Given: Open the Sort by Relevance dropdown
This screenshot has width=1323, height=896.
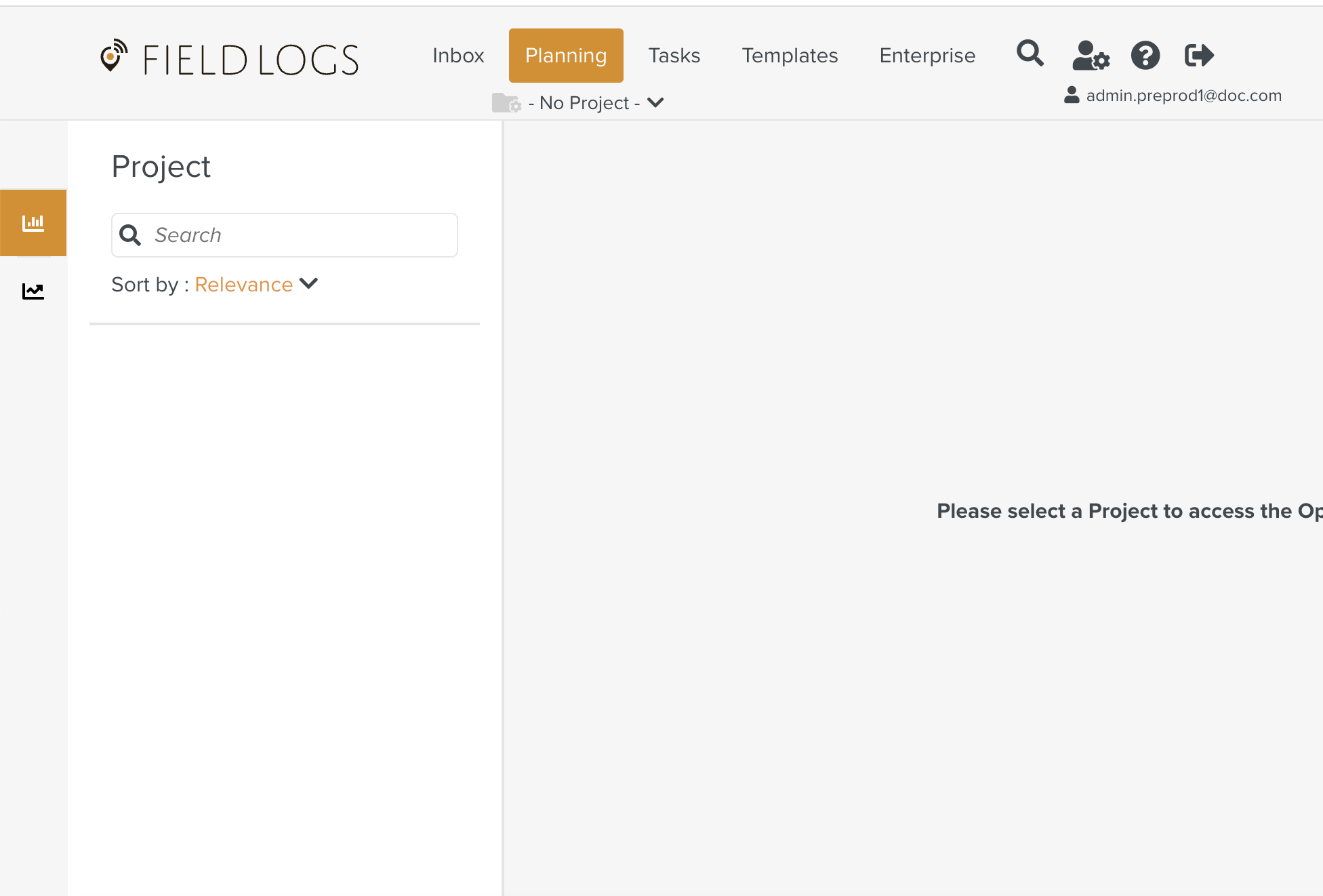Looking at the screenshot, I should [244, 285].
